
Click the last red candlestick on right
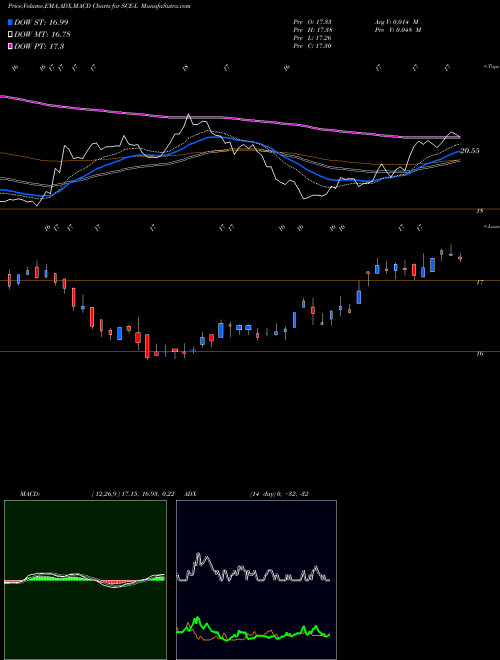point(460,258)
